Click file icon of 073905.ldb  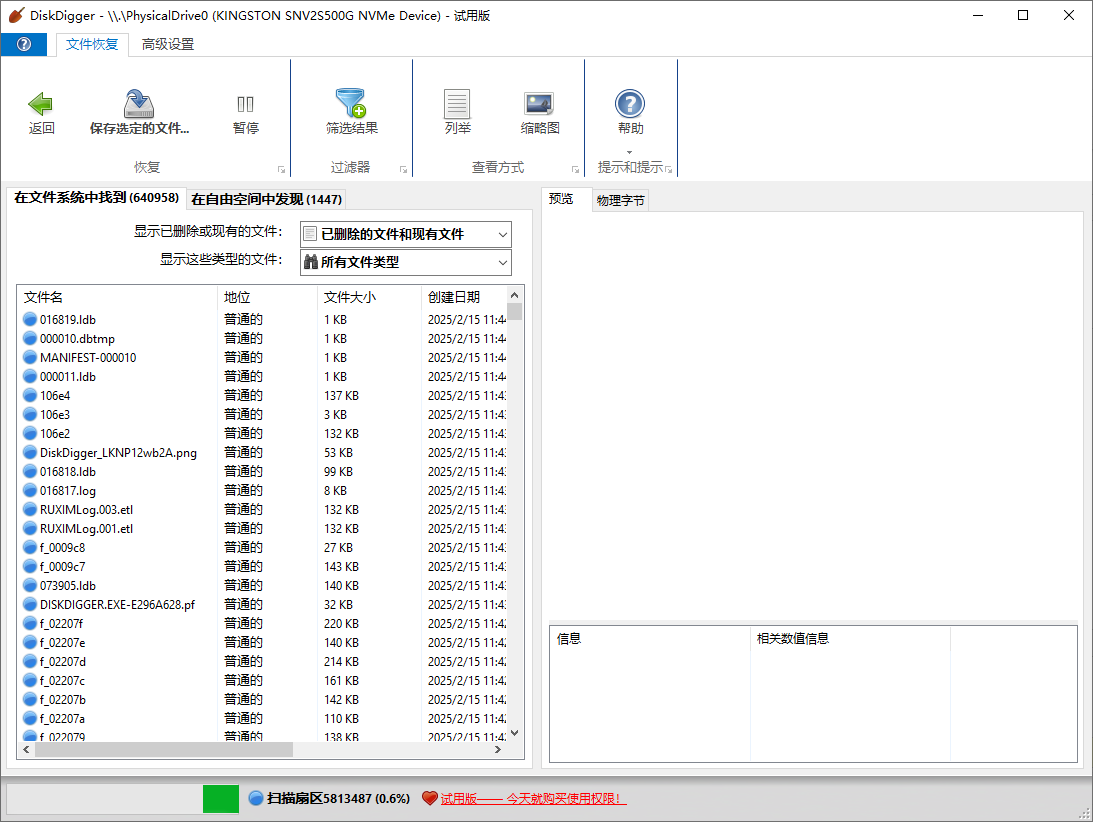tap(30, 586)
